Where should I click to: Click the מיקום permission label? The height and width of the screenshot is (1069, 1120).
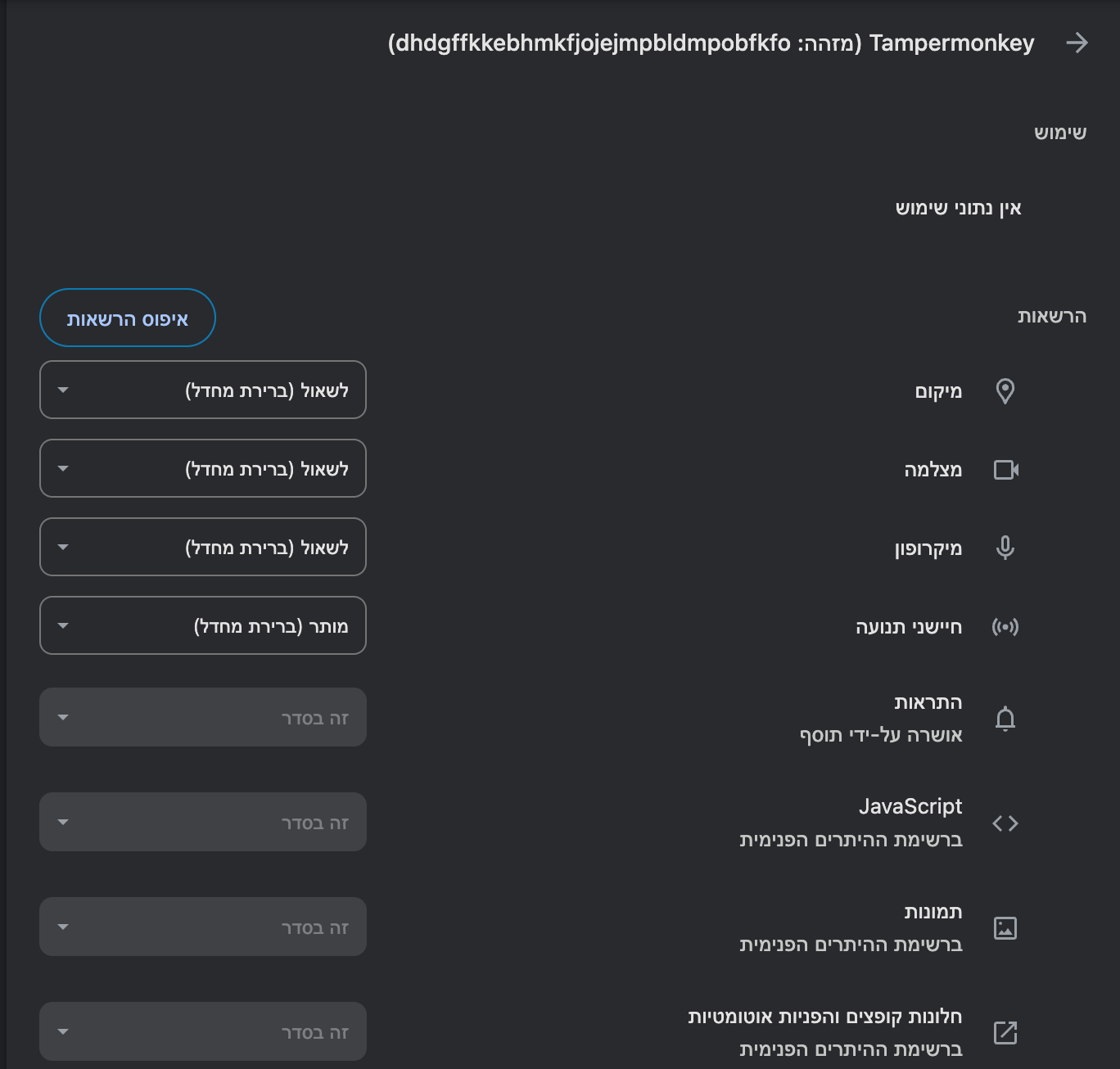click(938, 391)
